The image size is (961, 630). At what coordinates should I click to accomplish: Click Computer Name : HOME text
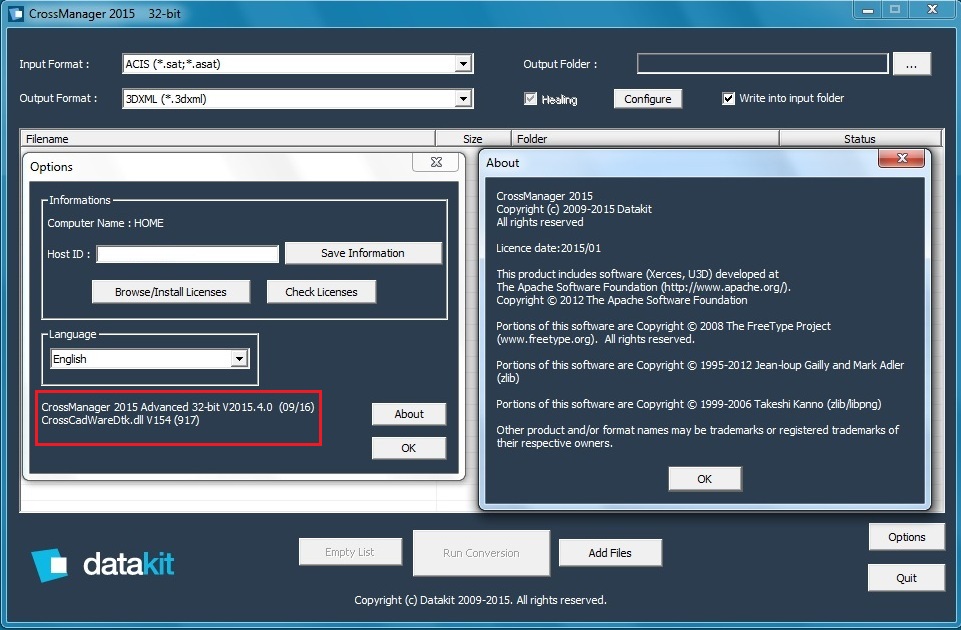(105, 223)
